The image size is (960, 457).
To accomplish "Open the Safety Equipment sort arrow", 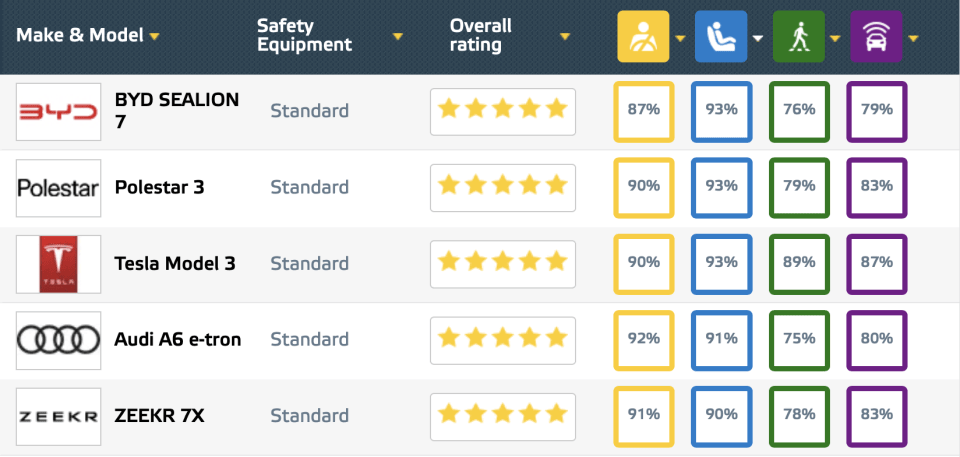I will tap(398, 37).
